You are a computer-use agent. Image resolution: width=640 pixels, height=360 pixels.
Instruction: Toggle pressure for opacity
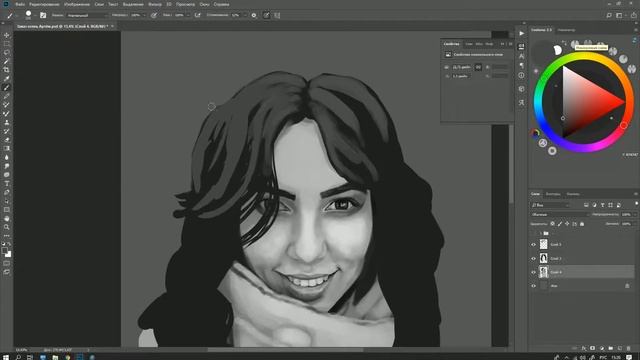(153, 15)
